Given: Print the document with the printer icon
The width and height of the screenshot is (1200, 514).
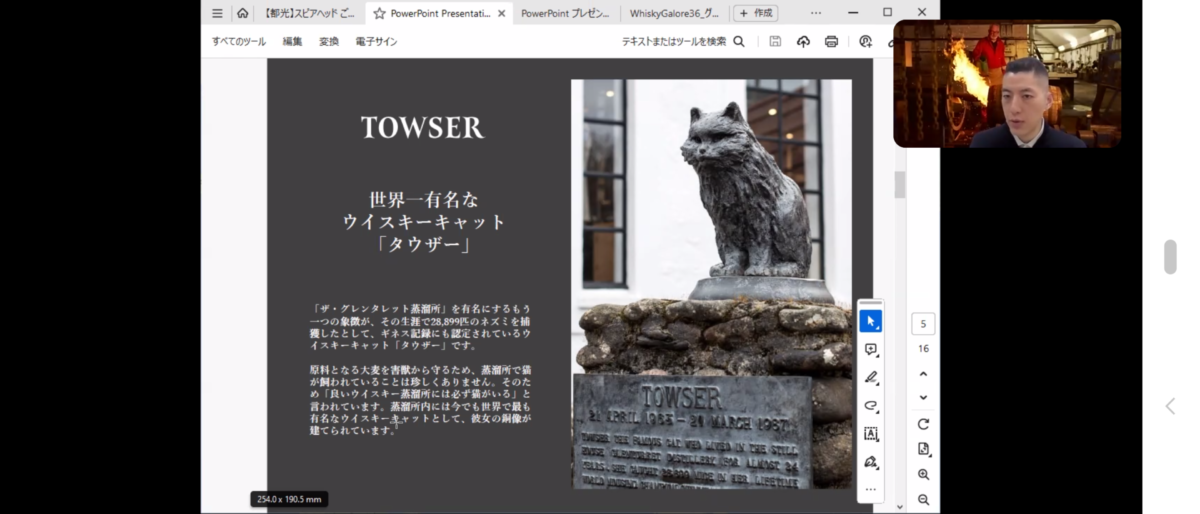Looking at the screenshot, I should point(831,41).
